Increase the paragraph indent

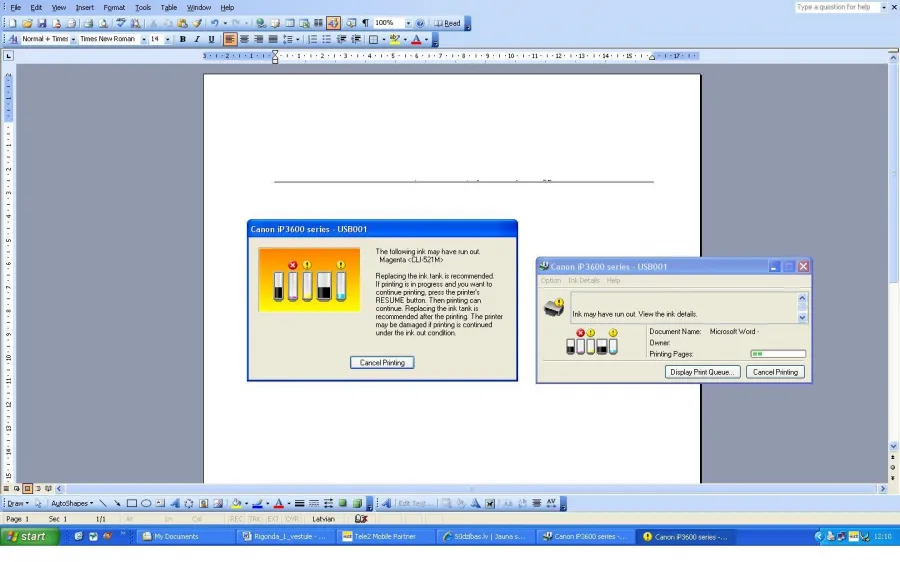coord(356,39)
